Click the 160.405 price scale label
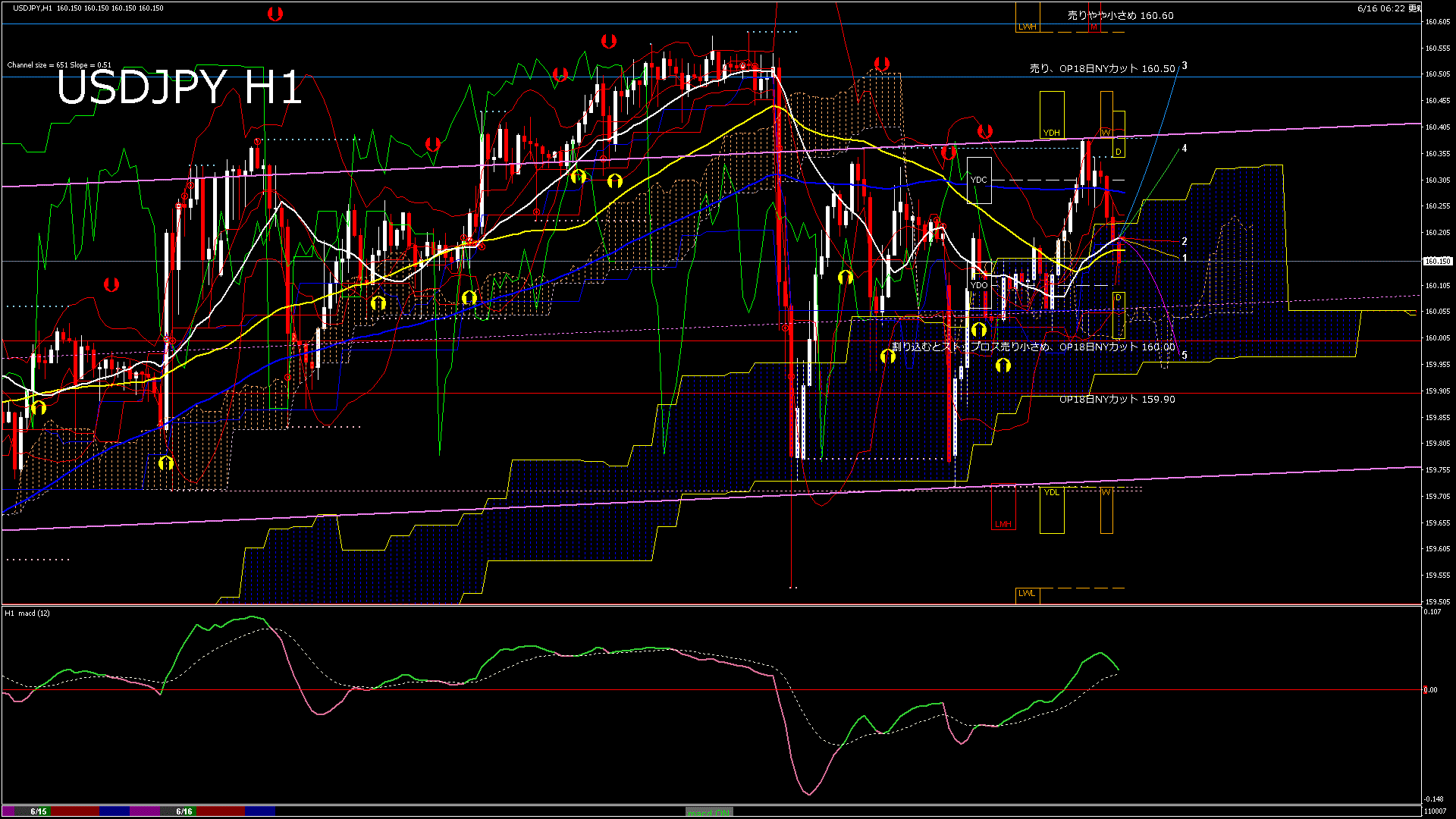 pos(1438,127)
